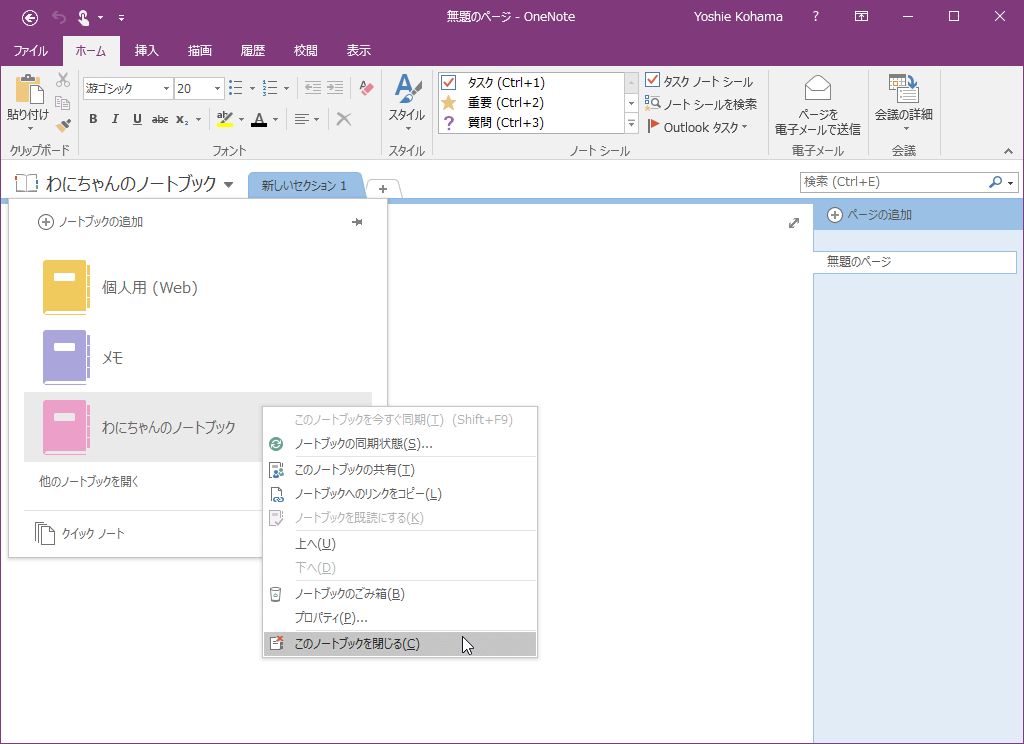Click Add Notebook button
The image size is (1024, 744).
[x=91, y=222]
